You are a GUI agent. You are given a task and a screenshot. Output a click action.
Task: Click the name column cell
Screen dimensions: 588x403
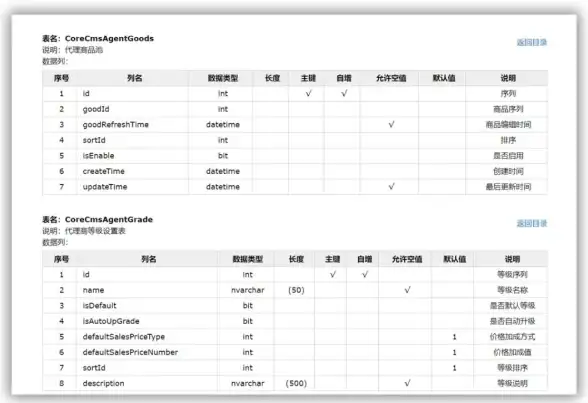tap(93, 290)
